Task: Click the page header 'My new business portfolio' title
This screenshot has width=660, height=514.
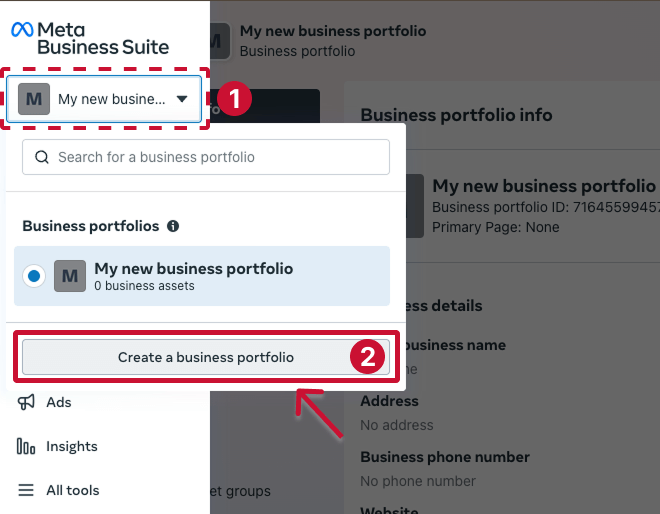Action: (x=333, y=31)
